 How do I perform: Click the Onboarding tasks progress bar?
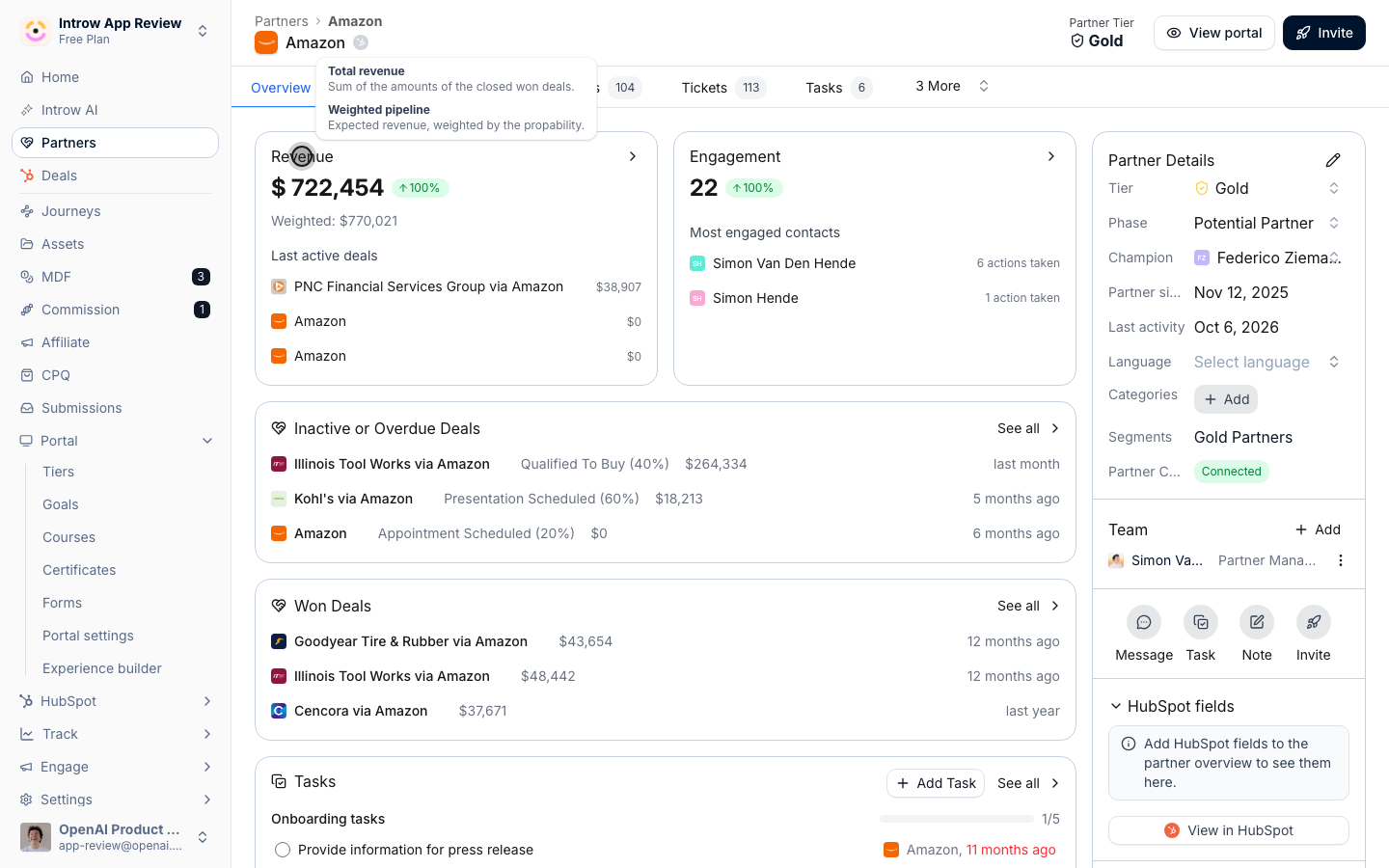click(x=957, y=819)
